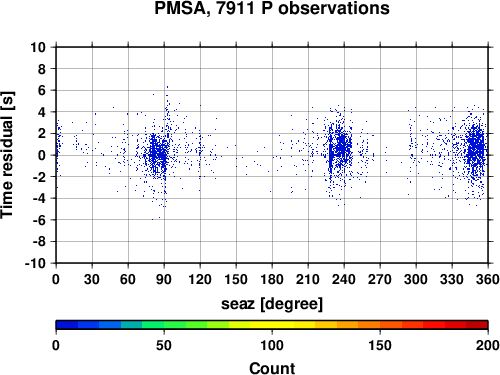
Task: Click the dense point cluster near 350 degrees
Action: pyautogui.click(x=475, y=148)
